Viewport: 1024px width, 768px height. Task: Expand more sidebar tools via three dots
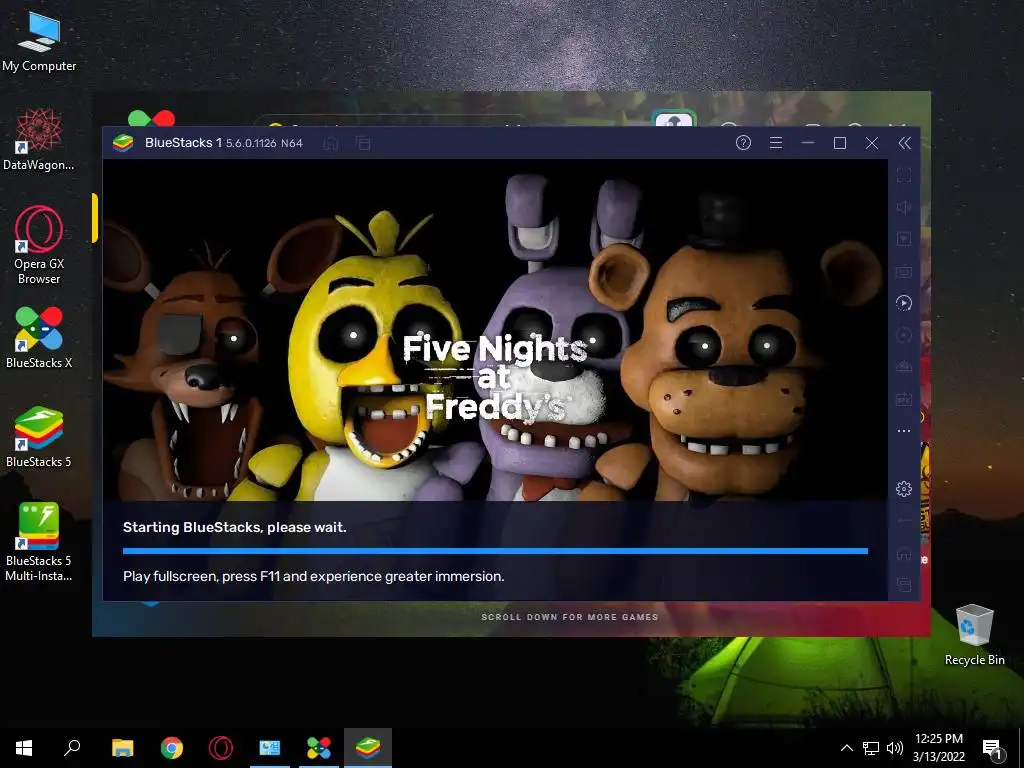pyautogui.click(x=904, y=431)
